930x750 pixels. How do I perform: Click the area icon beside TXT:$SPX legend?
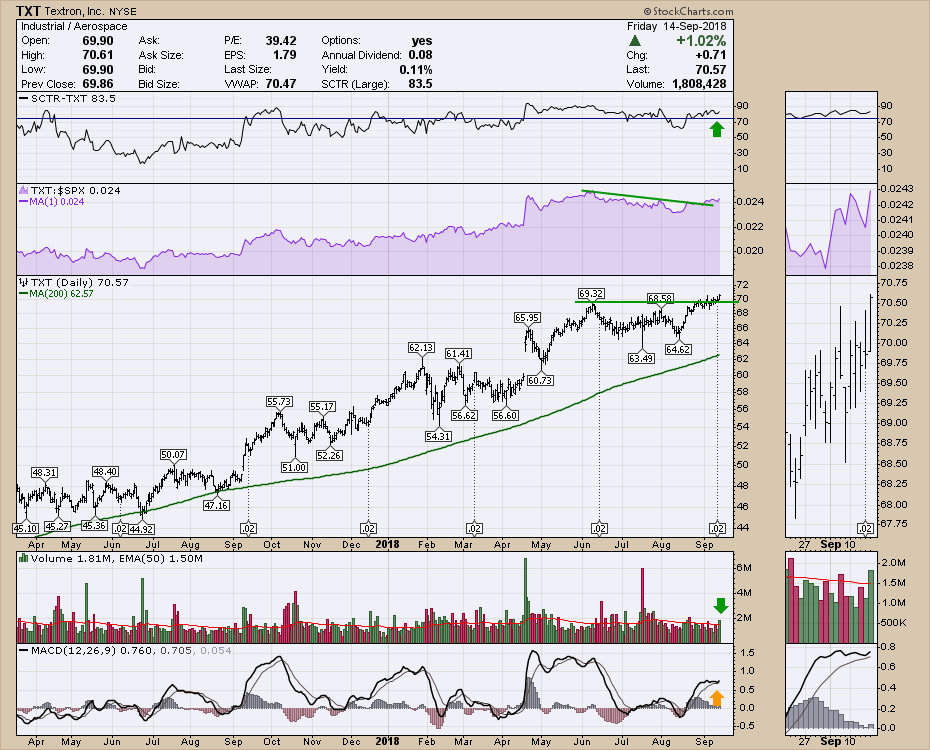point(24,190)
